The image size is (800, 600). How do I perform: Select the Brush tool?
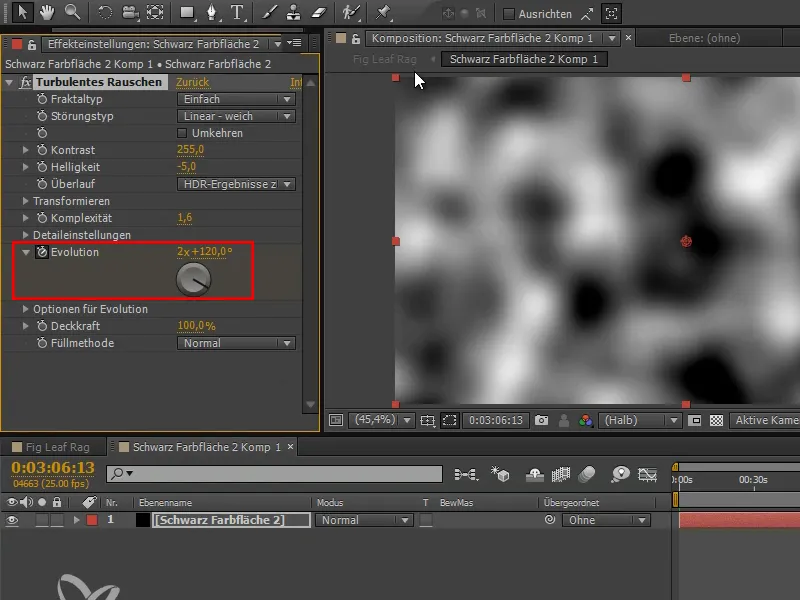[x=269, y=12]
